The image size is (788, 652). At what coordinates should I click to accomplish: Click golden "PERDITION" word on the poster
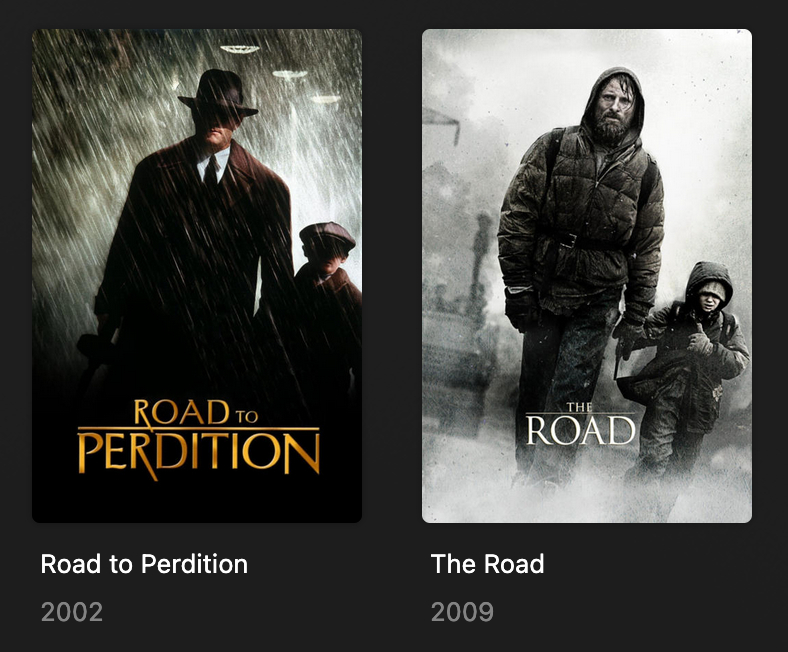point(198,453)
